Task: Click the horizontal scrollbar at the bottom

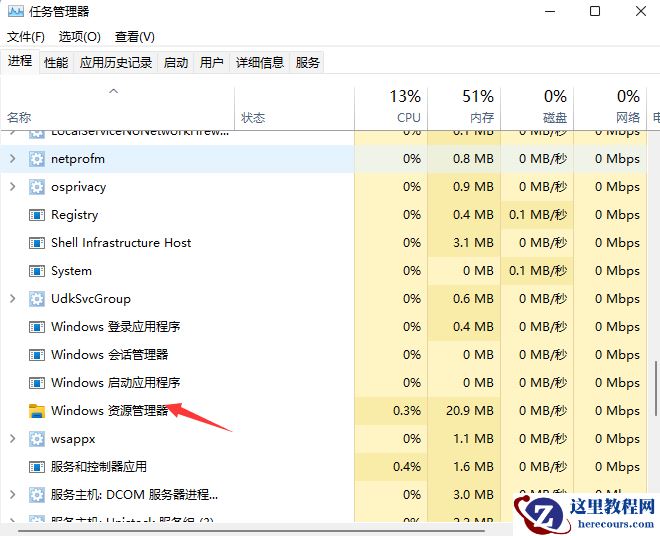Action: [x=252, y=531]
